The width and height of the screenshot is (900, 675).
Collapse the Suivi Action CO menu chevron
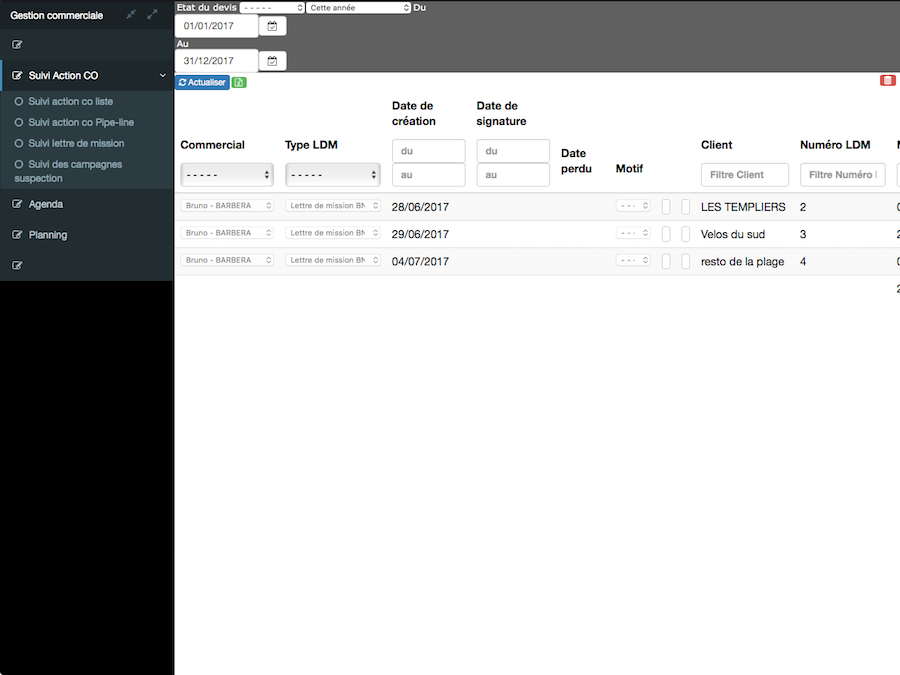(x=163, y=76)
